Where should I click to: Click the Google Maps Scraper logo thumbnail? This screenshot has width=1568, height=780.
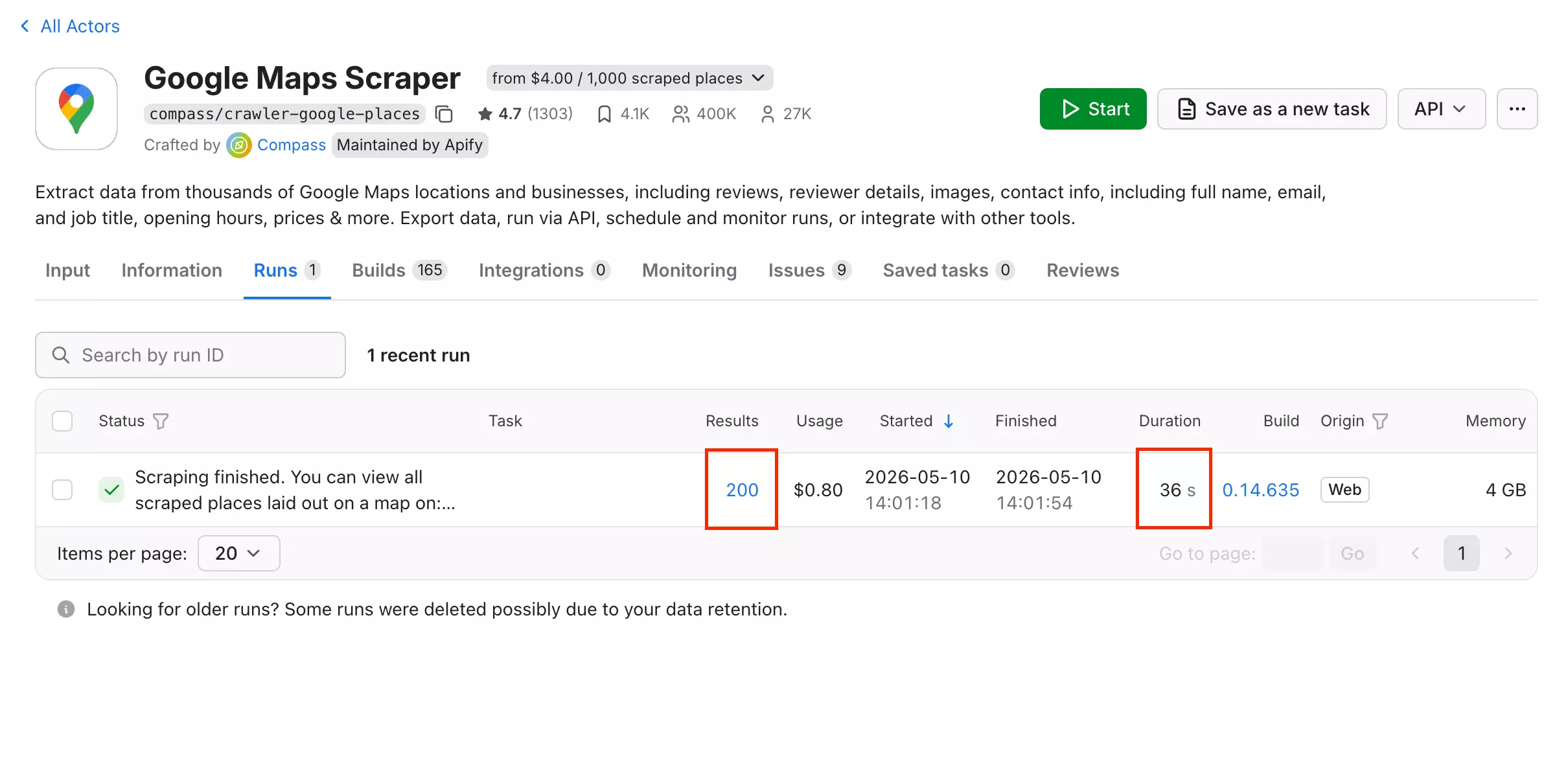tap(76, 109)
